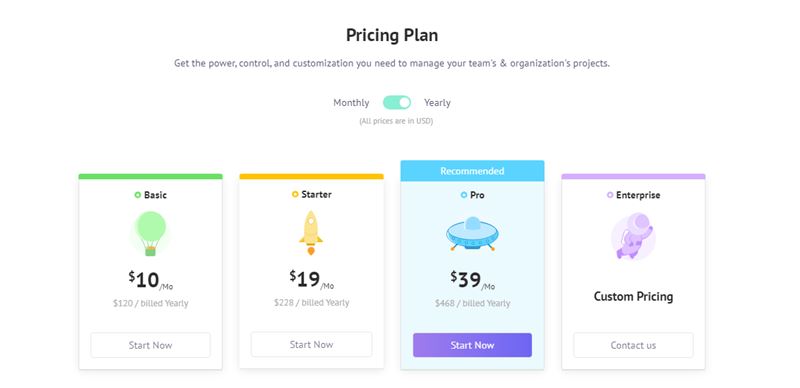Click Contact us on Enterprise plan

[633, 345]
